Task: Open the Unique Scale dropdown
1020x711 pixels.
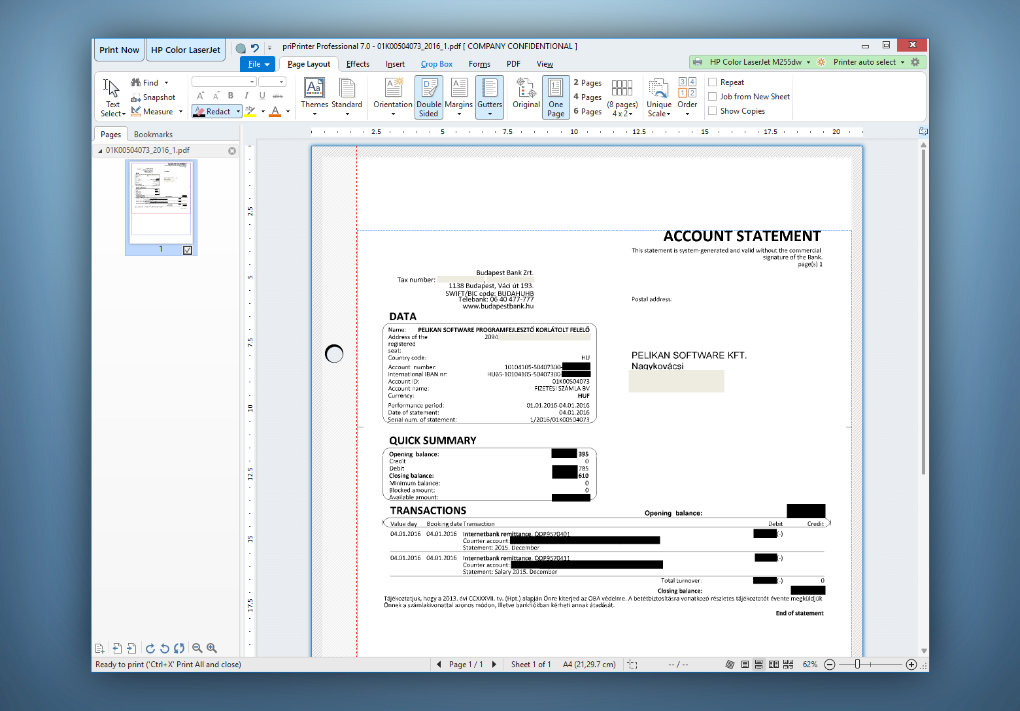Action: coord(659,98)
